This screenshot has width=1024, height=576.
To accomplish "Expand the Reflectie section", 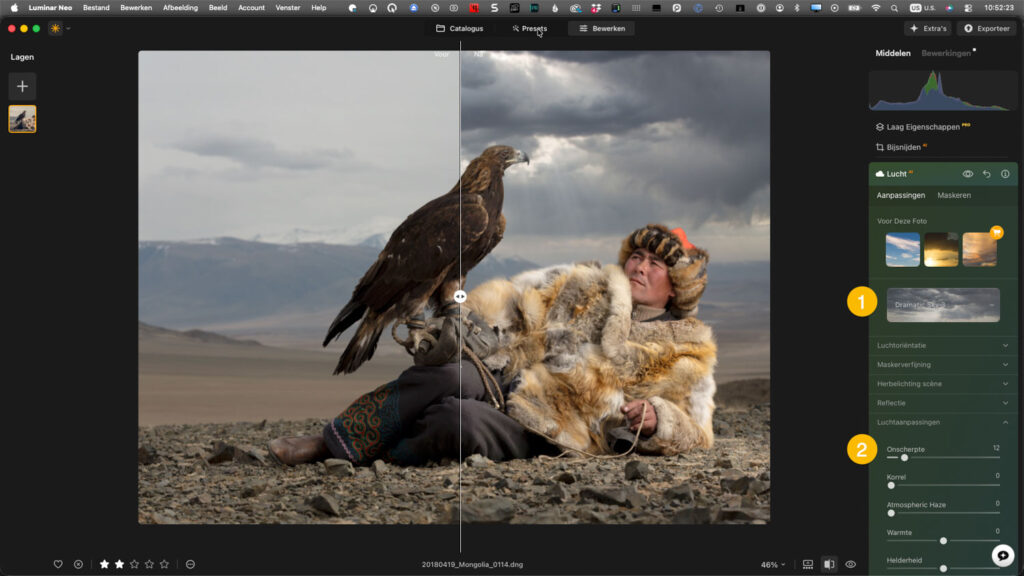I will coord(943,403).
